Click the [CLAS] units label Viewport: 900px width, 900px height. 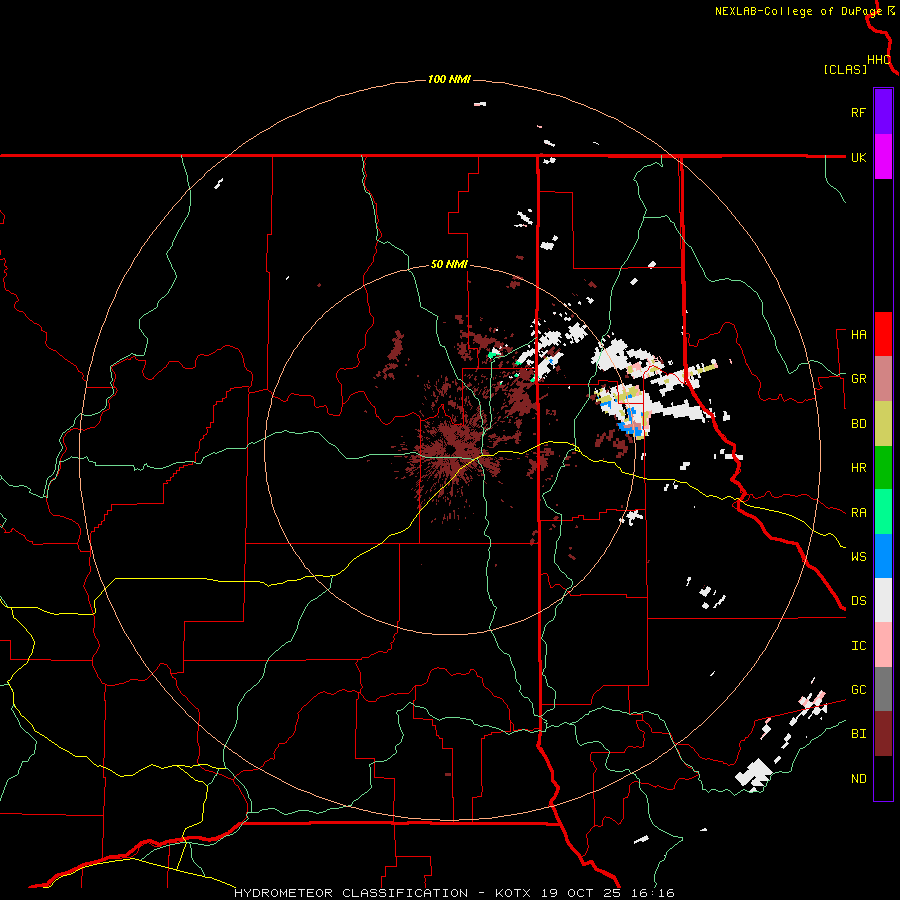click(x=845, y=69)
